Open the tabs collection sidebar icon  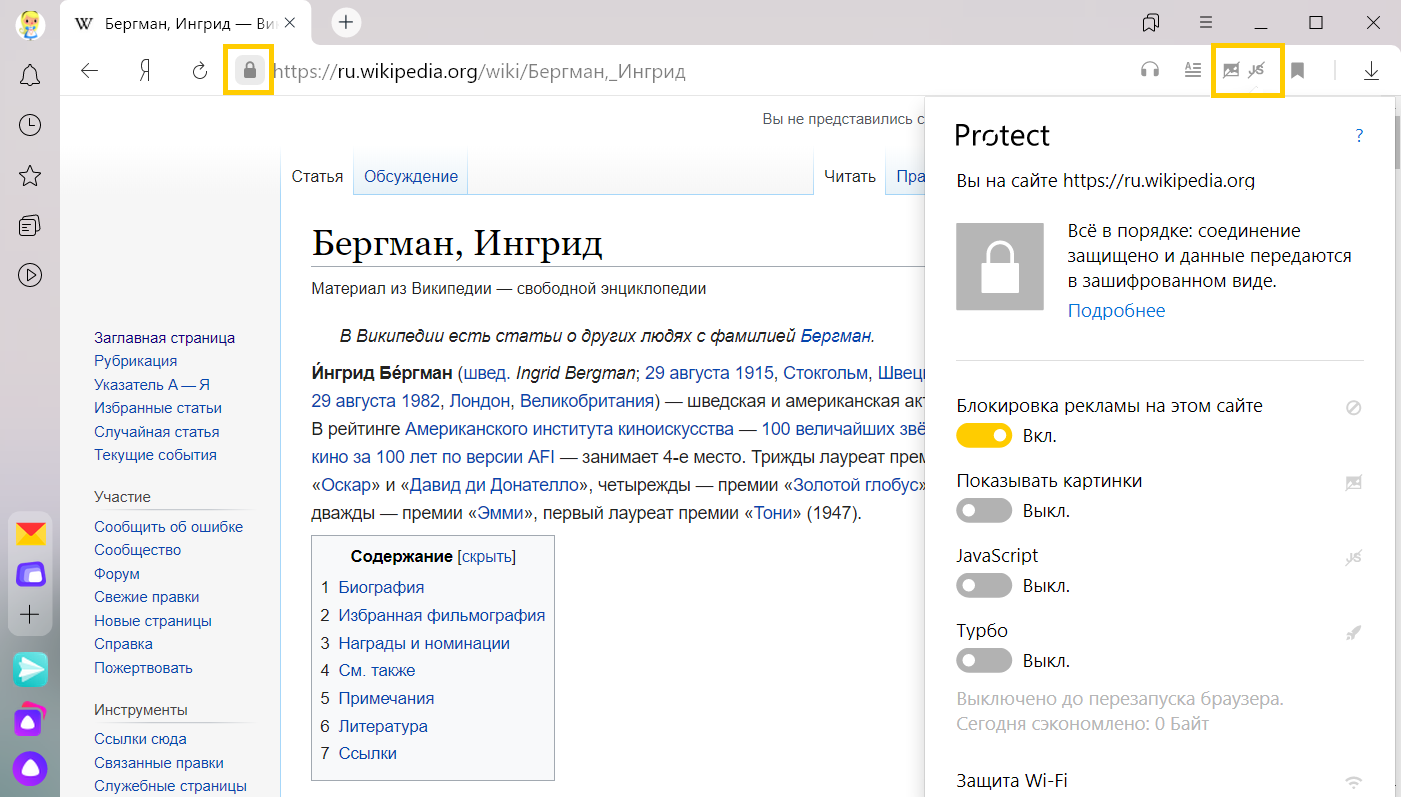(x=30, y=225)
